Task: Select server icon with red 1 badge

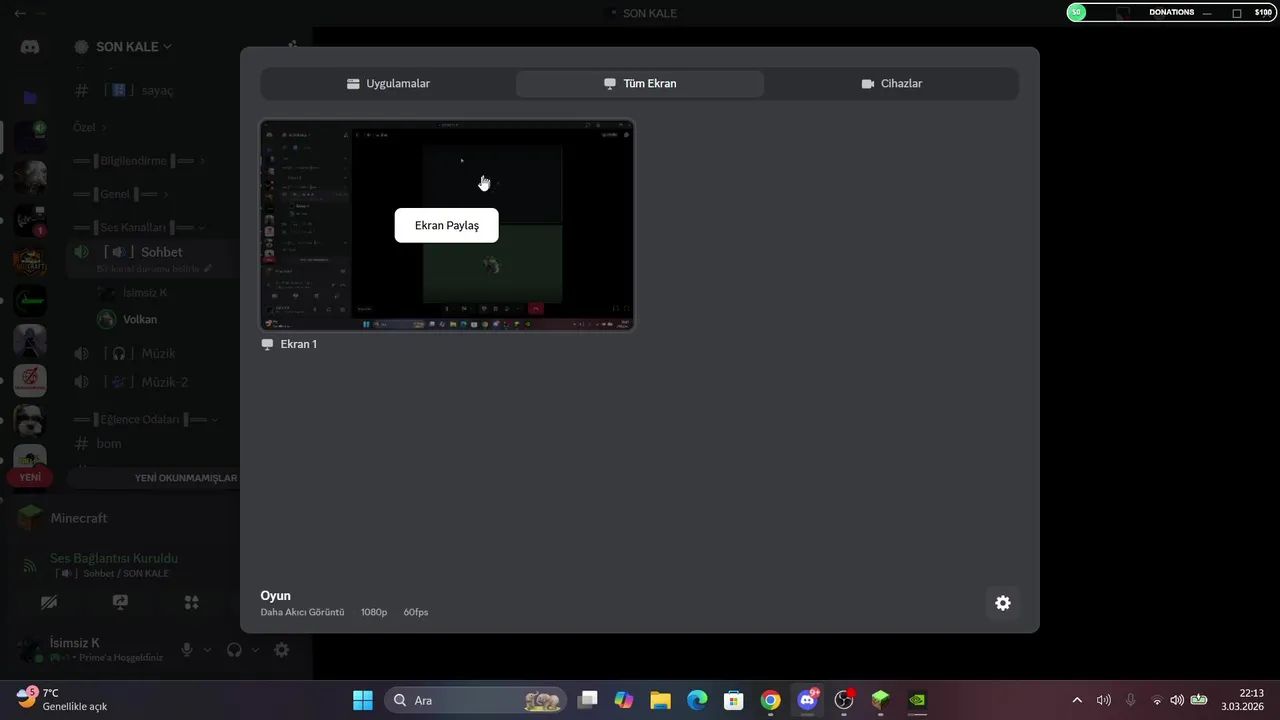Action: (30, 220)
